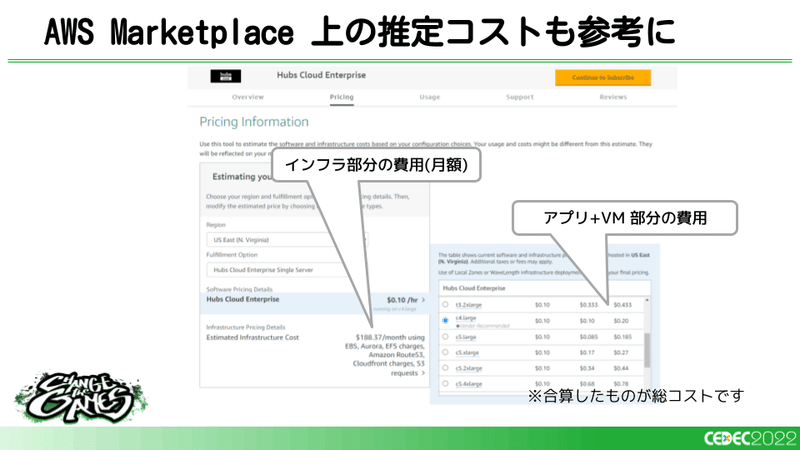This screenshot has width=800, height=450.
Task: Click Continue to Subscribe button
Action: pyautogui.click(x=603, y=78)
